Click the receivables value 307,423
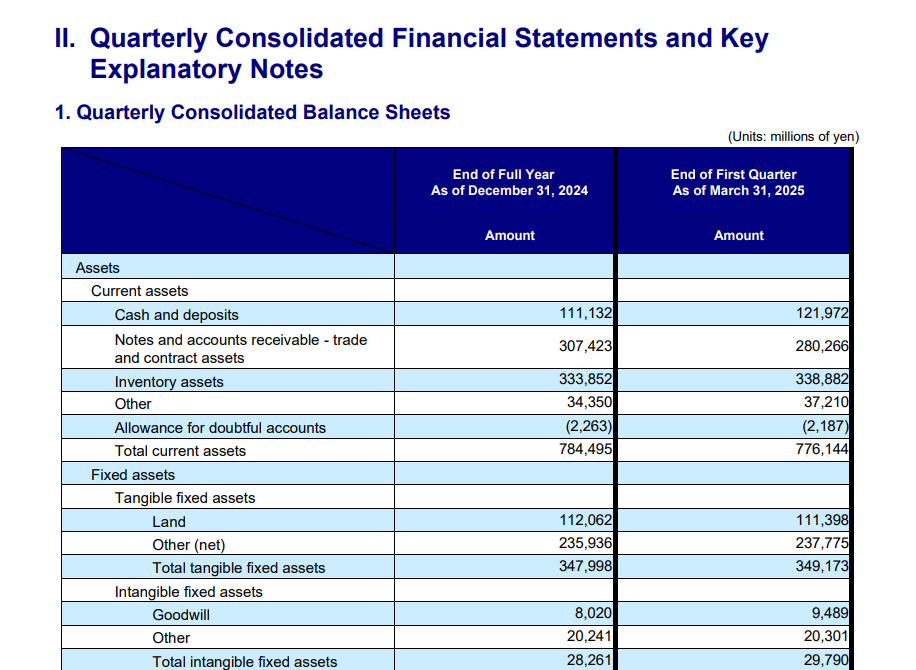The height and width of the screenshot is (670, 916). click(585, 346)
